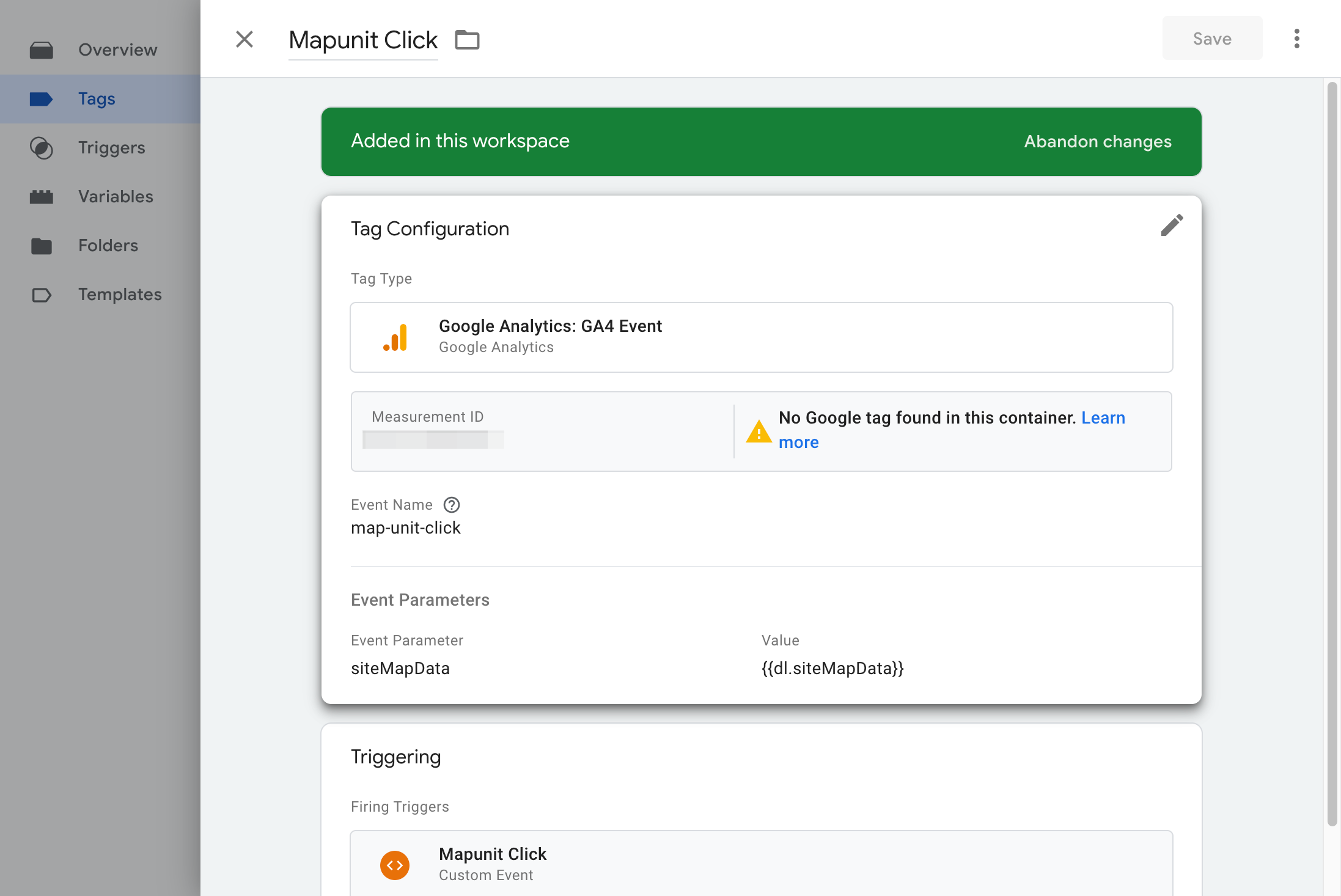Click Abandon changes in green banner
This screenshot has width=1341, height=896.
pyautogui.click(x=1098, y=141)
